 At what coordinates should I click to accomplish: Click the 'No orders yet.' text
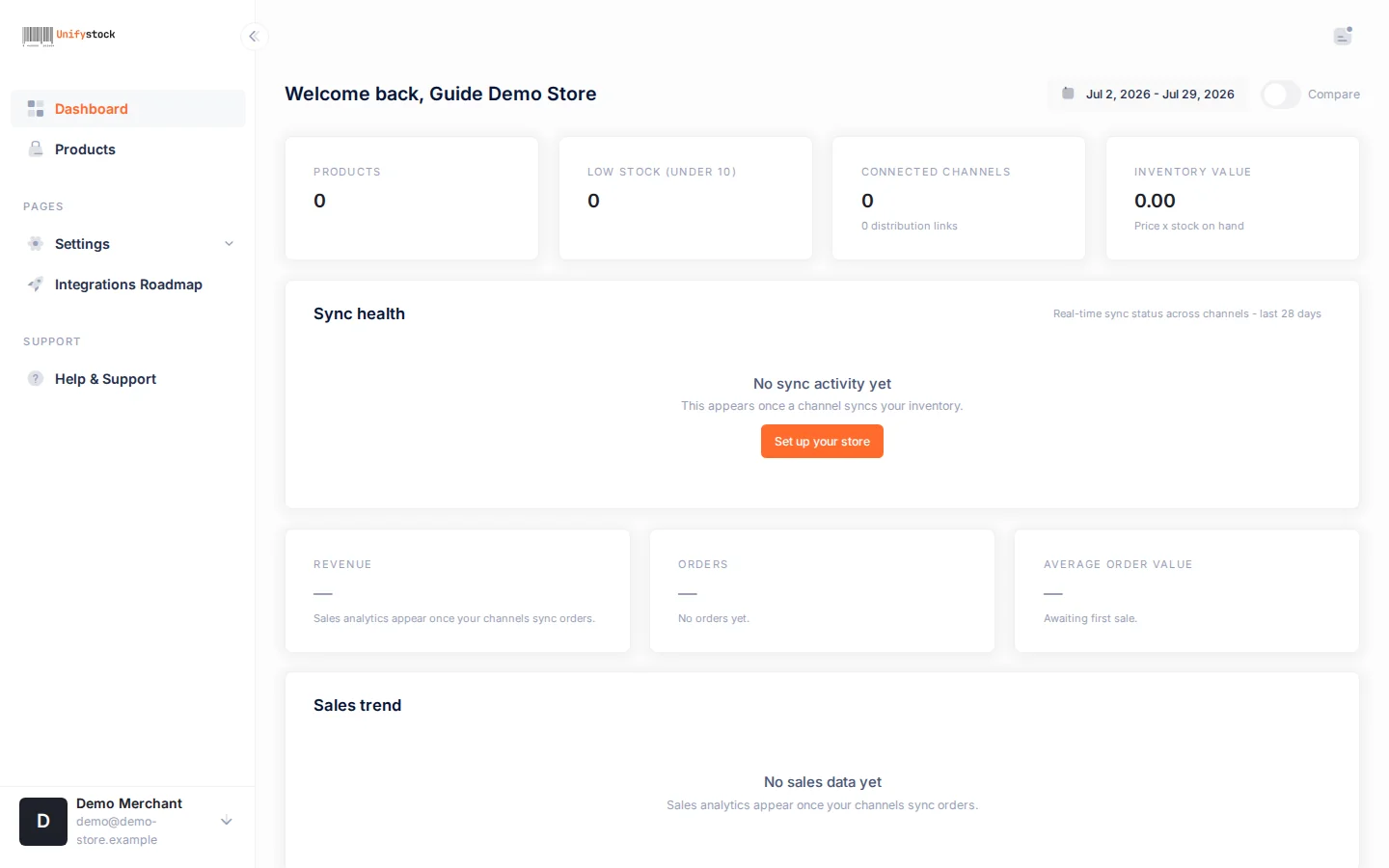pyautogui.click(x=714, y=618)
